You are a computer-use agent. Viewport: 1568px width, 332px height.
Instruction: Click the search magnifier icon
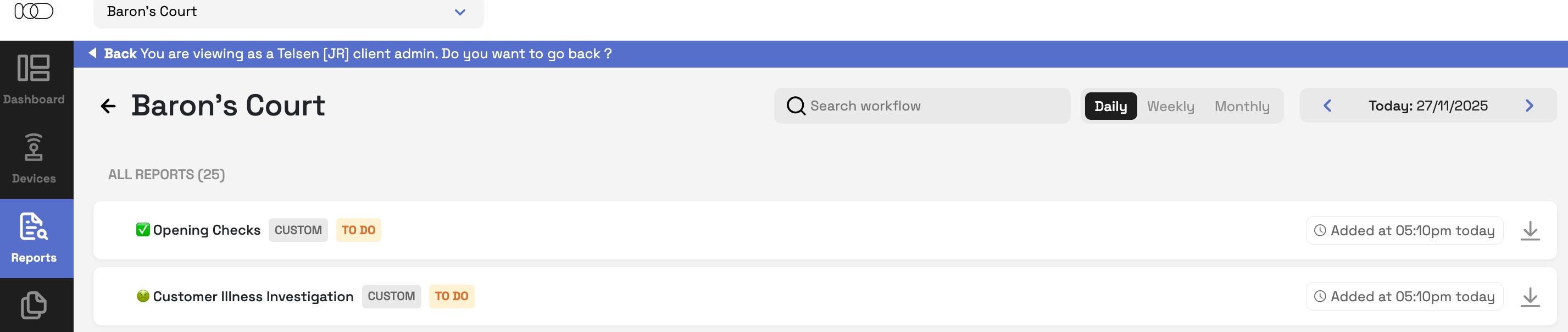point(796,106)
